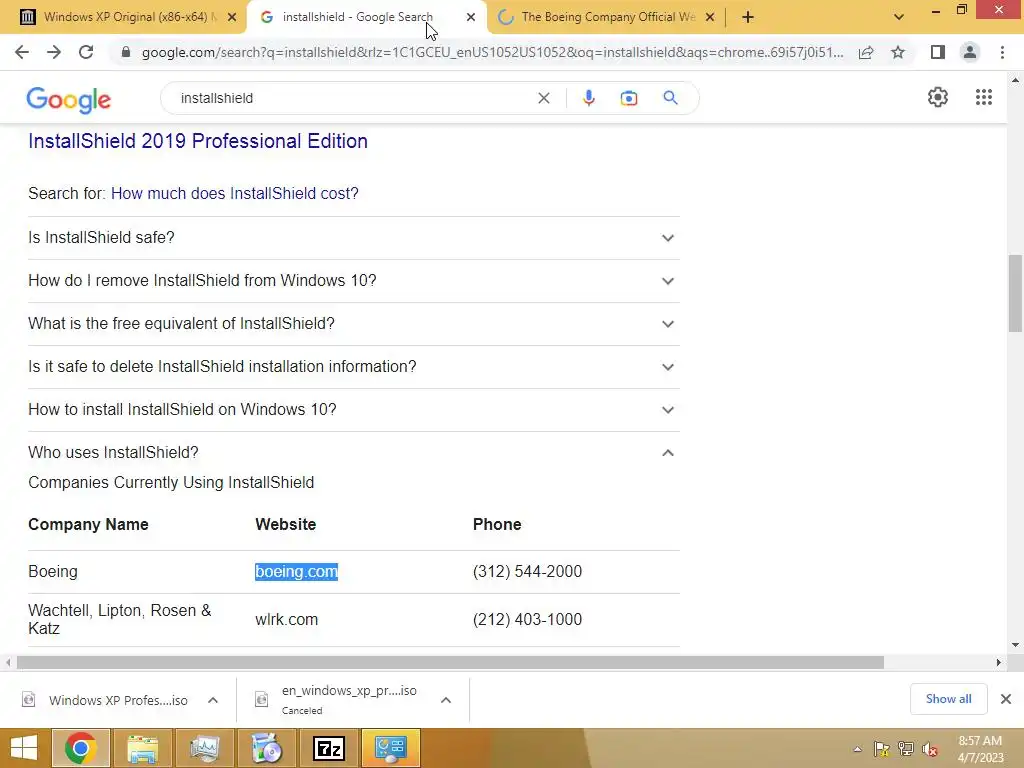1024x768 pixels.
Task: Open the Chrome three-dot menu
Action: pos(1002,52)
